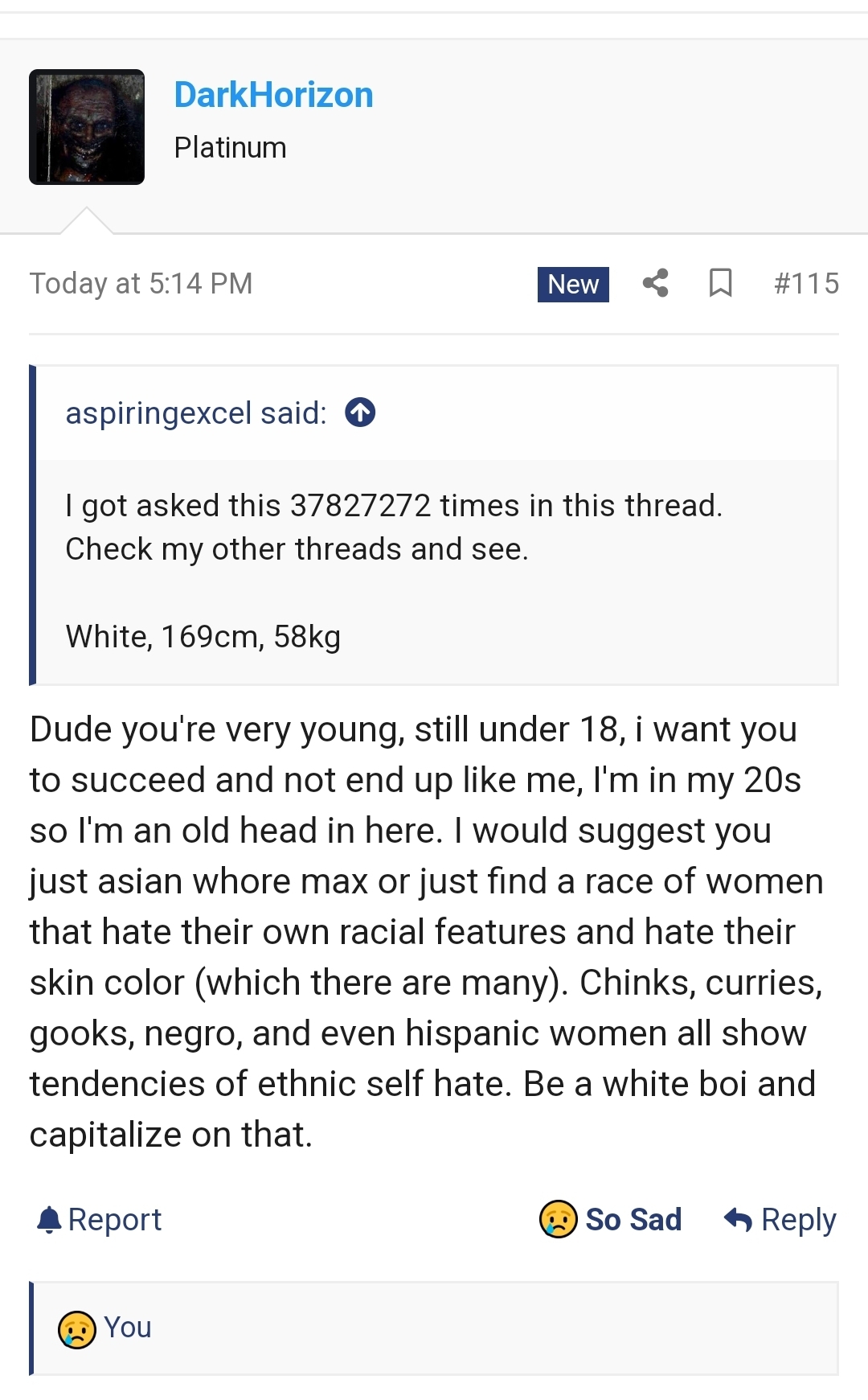Screen dimensions: 868x1400
Task: Click the Reply text button
Action: tap(799, 1220)
